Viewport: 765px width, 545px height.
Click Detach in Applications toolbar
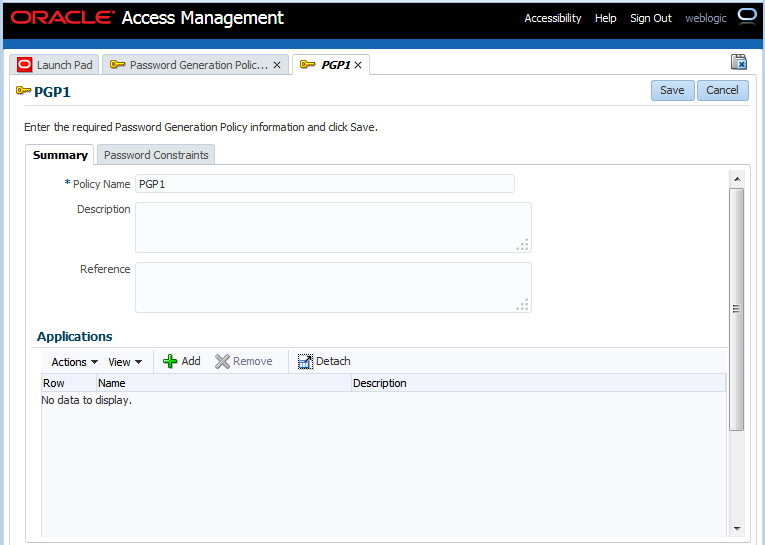[324, 362]
